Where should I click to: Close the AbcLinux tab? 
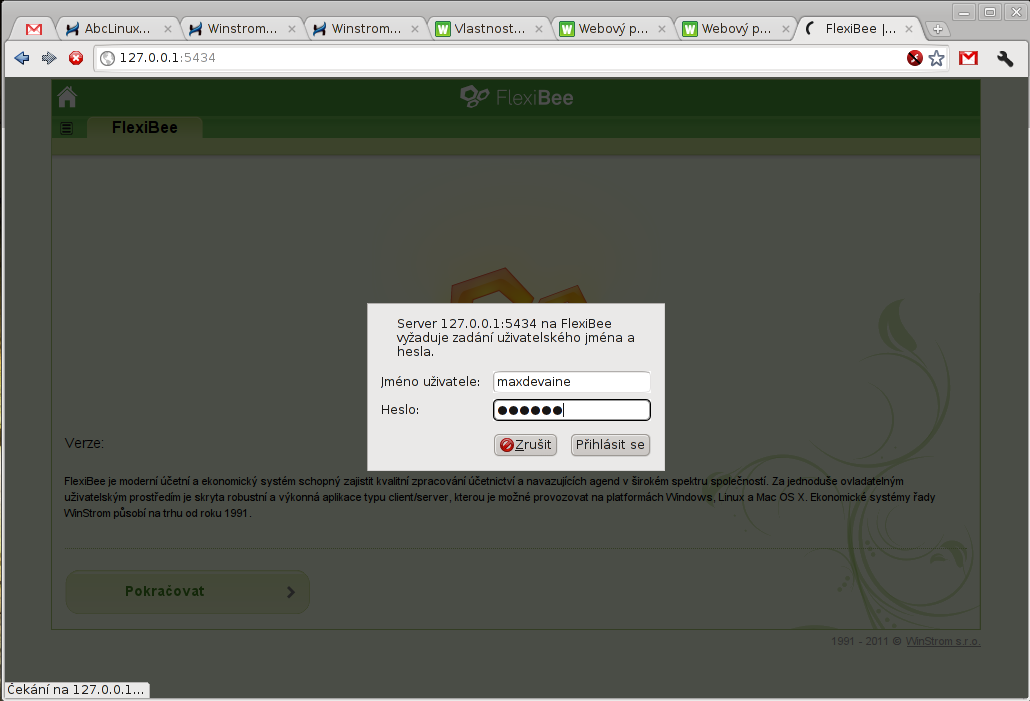[168, 29]
